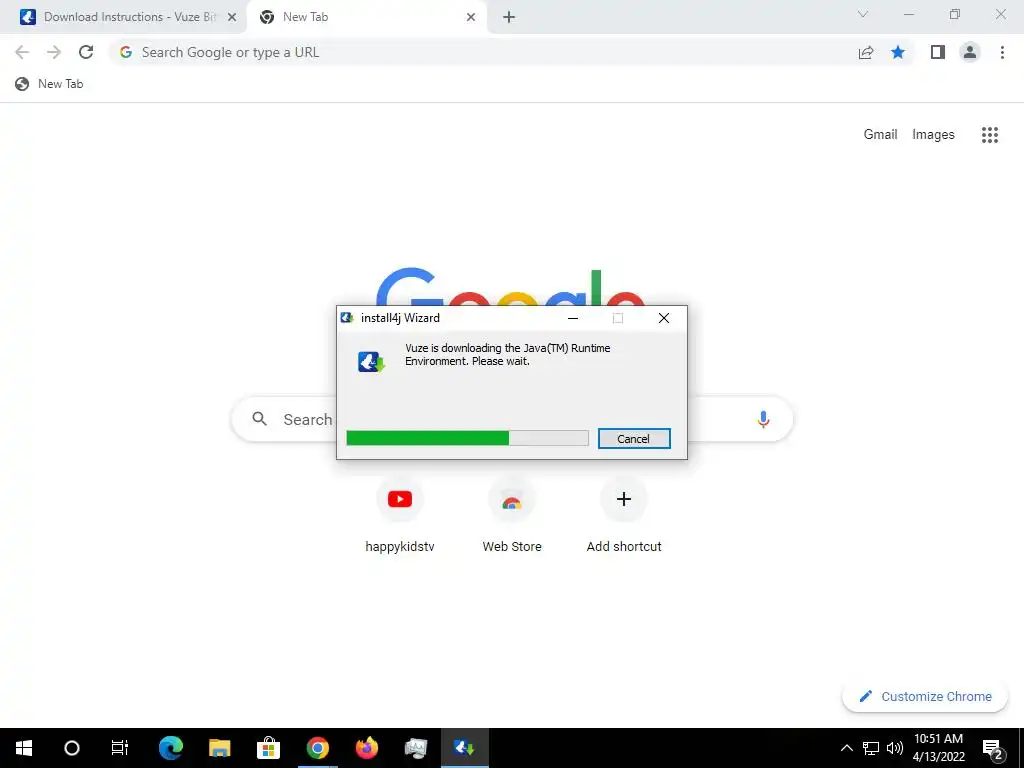Open the system monitor icon on taskbar
This screenshot has height=768, width=1024.
coord(415,748)
